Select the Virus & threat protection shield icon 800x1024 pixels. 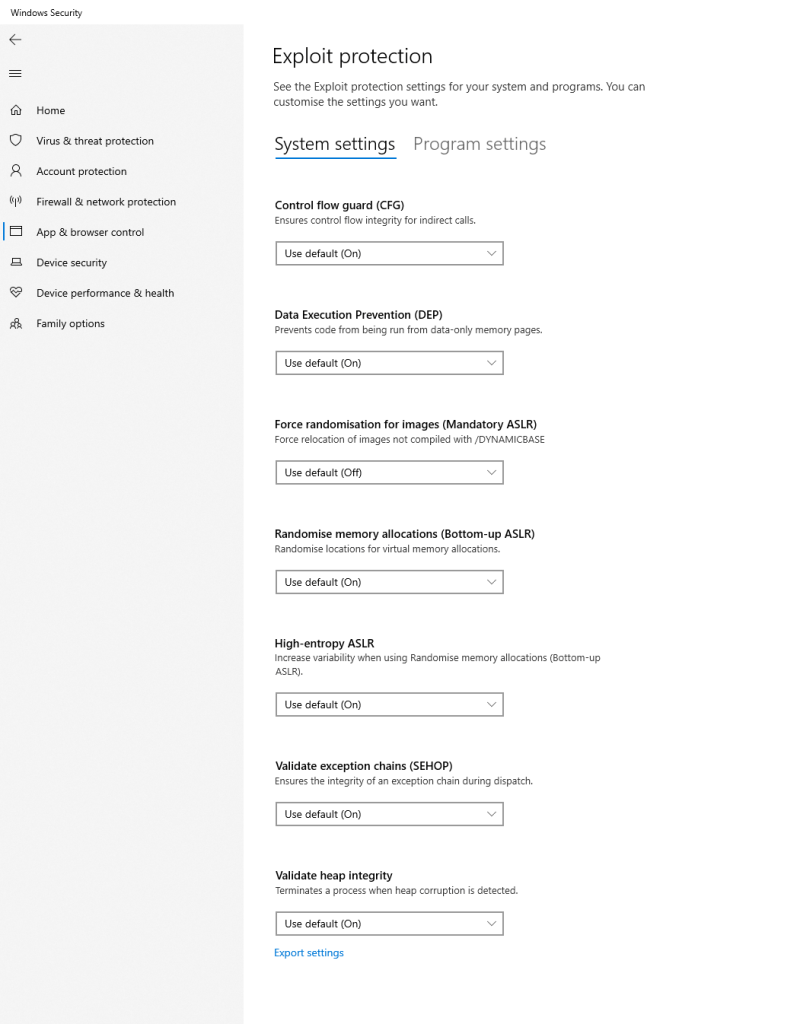[x=16, y=141]
